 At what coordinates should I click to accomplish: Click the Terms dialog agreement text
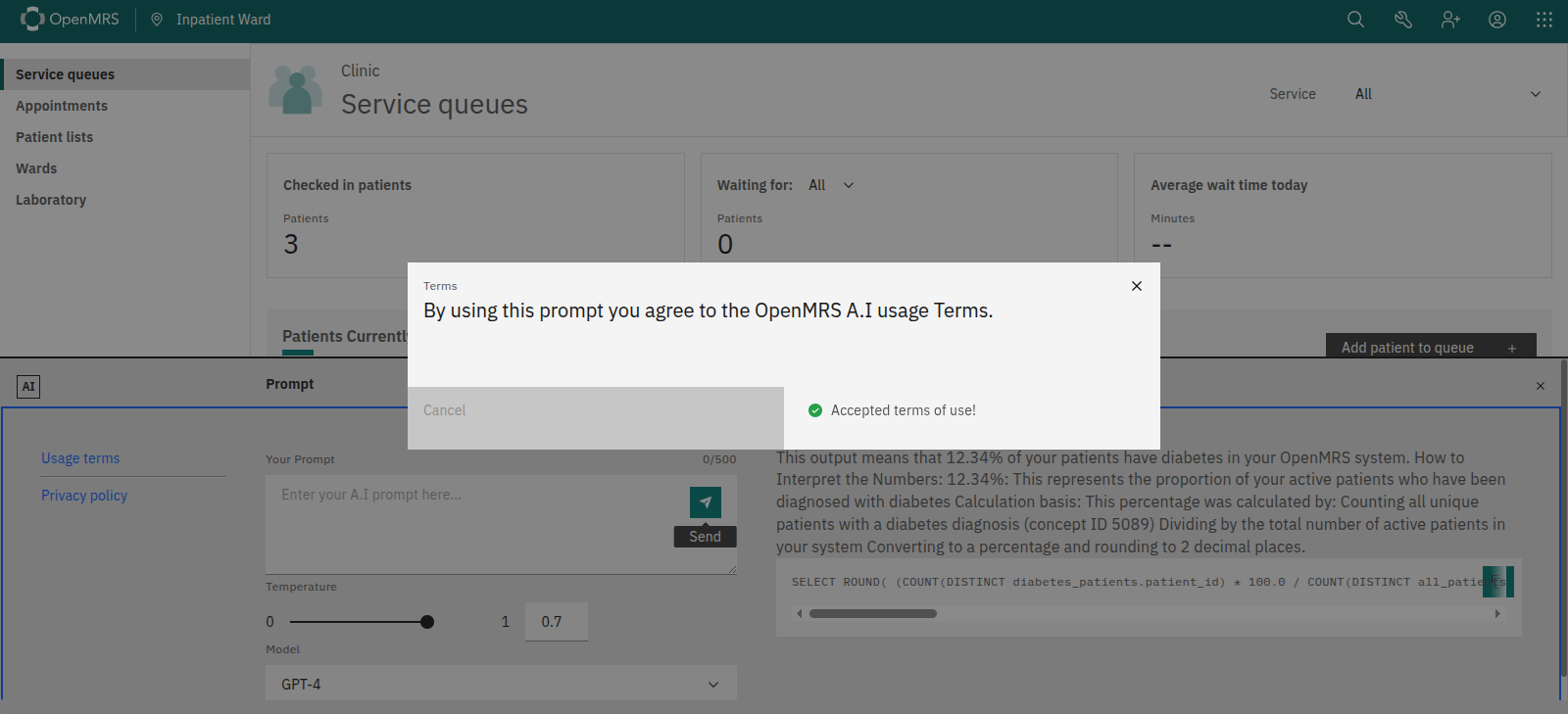[709, 310]
